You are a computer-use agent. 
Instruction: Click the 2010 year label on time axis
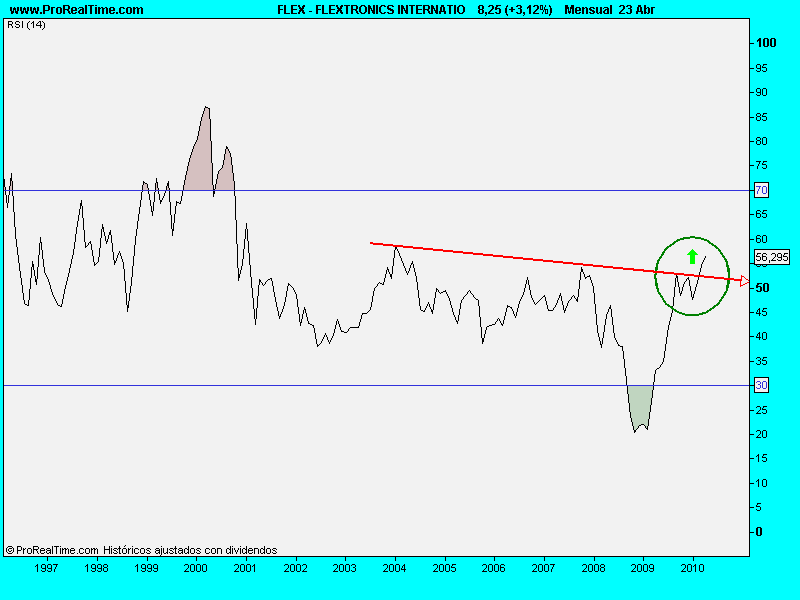tap(692, 568)
